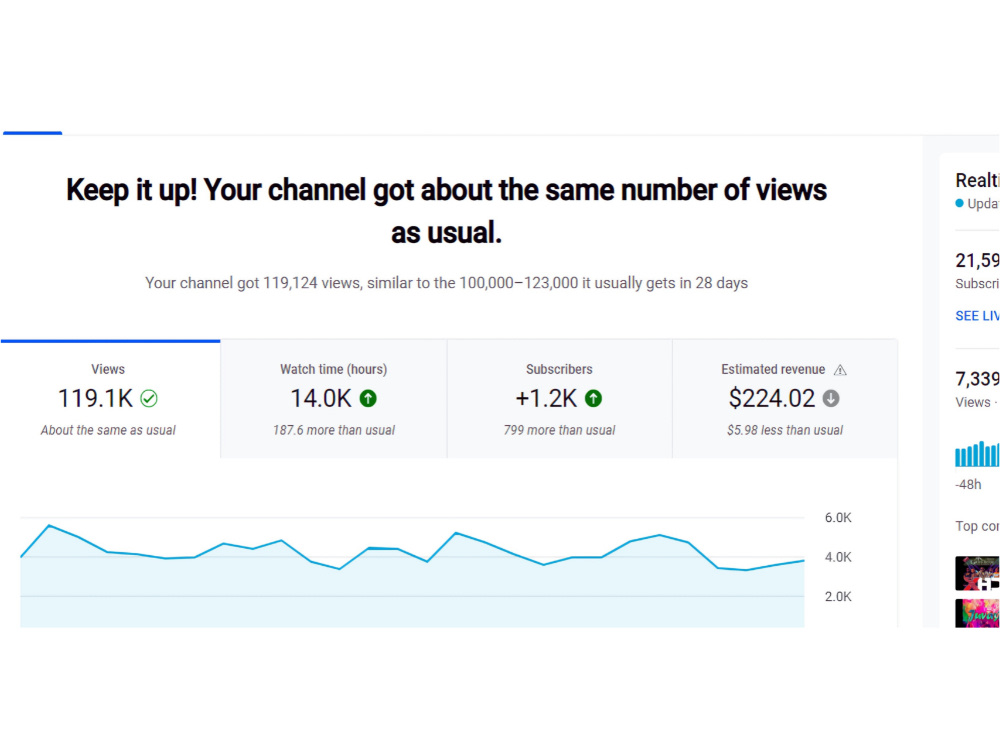Click the 6.0K axis label
The image size is (1000, 750).
tap(838, 518)
